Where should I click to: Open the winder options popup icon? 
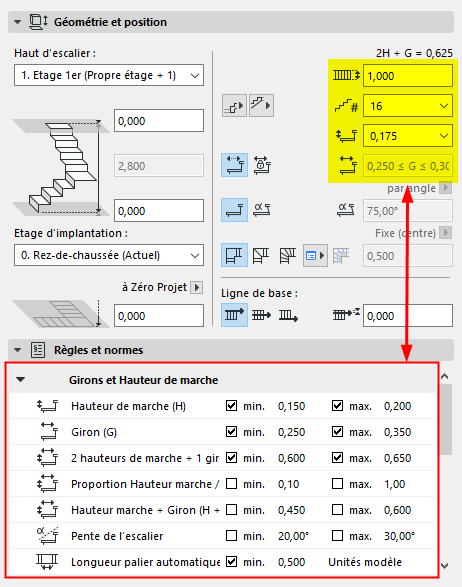pyautogui.click(x=315, y=256)
